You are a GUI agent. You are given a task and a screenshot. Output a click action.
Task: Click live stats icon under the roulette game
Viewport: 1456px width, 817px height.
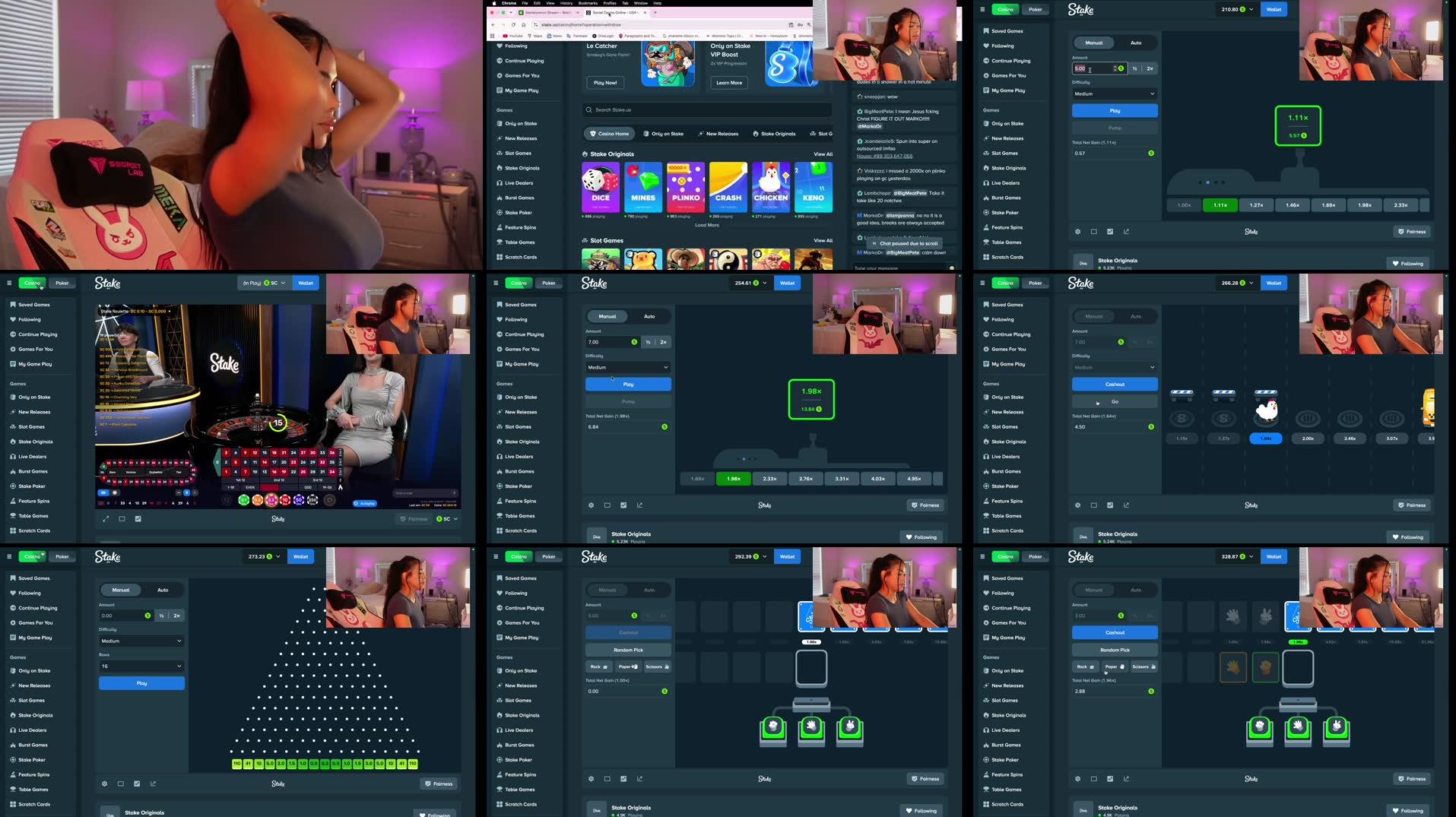138,519
